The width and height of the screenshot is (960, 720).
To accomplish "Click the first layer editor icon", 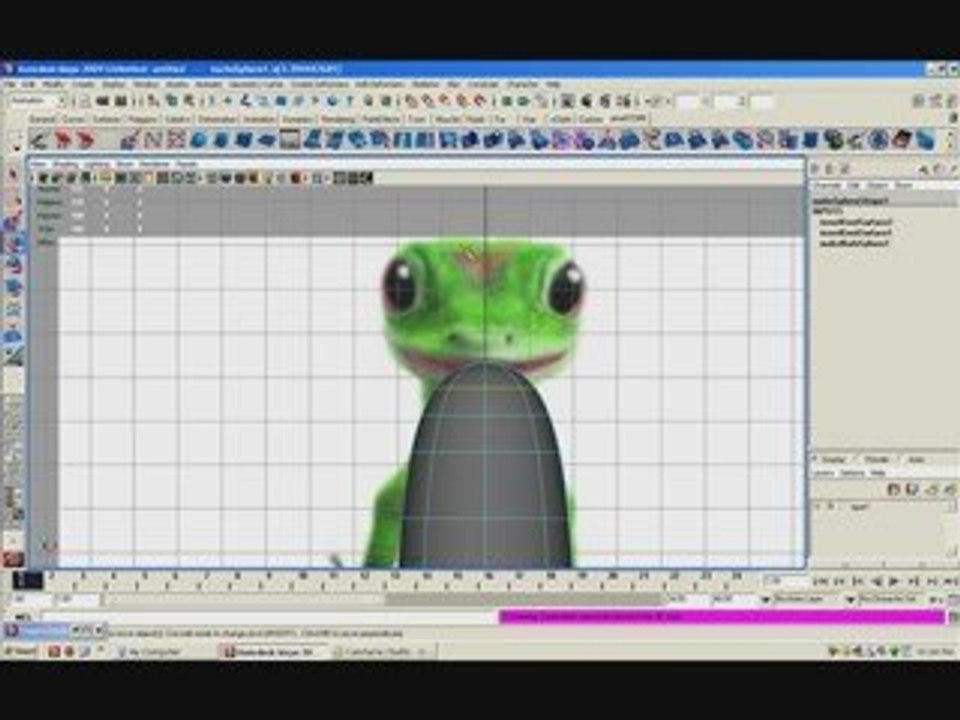I will pyautogui.click(x=894, y=489).
